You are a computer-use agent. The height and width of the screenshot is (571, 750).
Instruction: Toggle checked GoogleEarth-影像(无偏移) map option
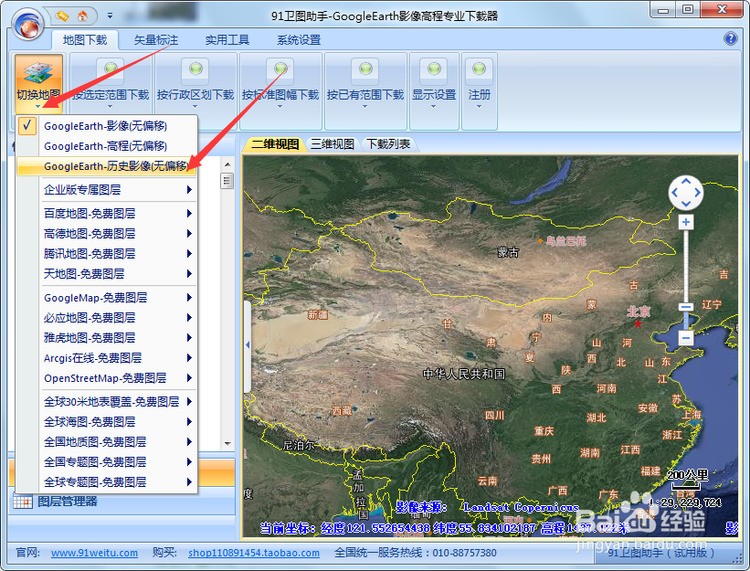coord(107,126)
